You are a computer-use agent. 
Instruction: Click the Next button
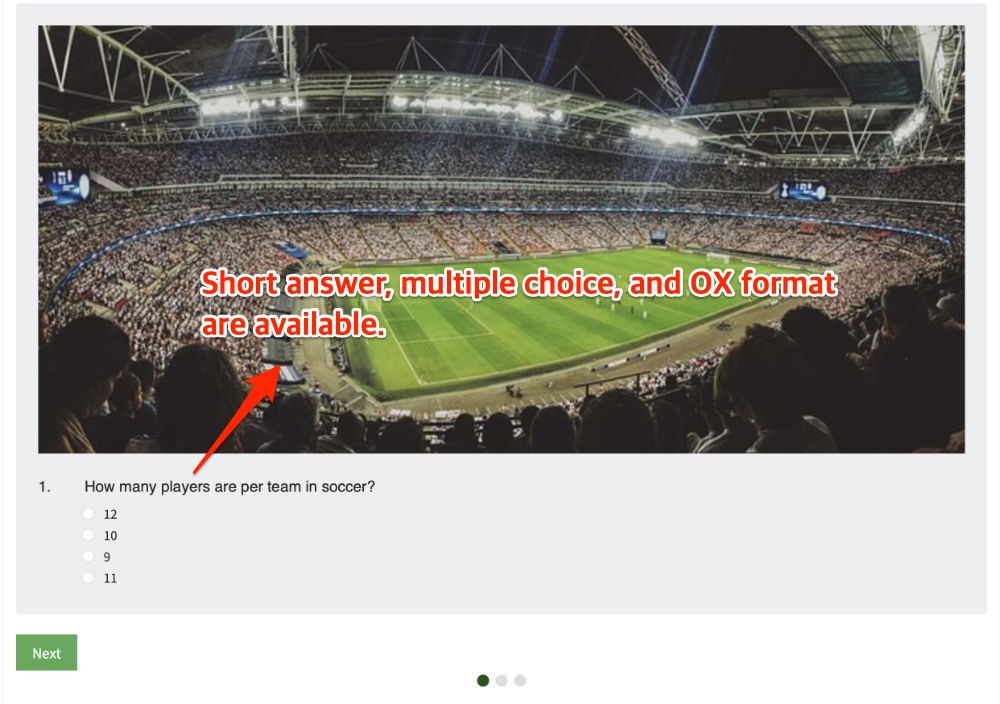pyautogui.click(x=47, y=652)
